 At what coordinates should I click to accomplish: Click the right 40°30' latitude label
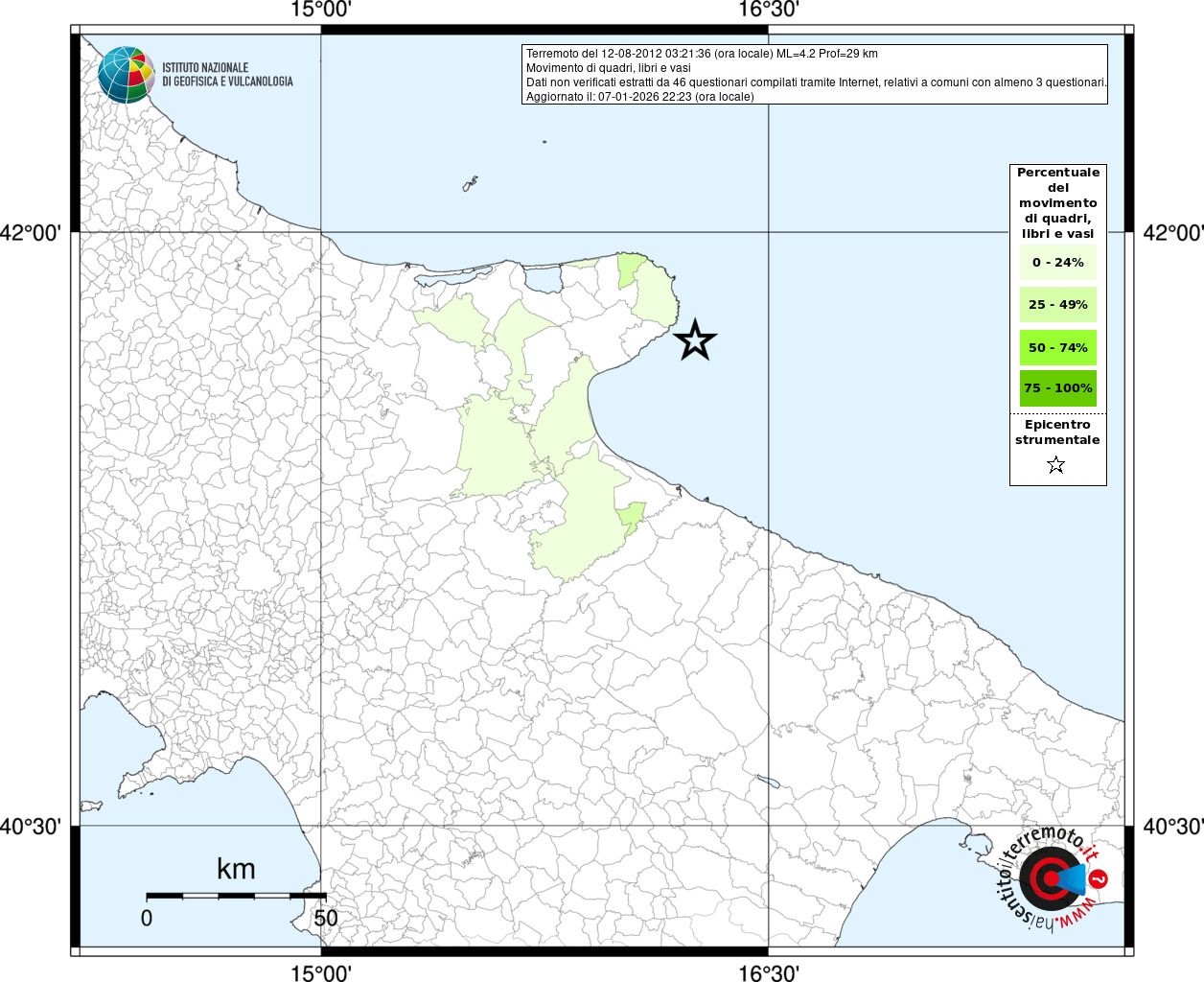pyautogui.click(x=1173, y=826)
